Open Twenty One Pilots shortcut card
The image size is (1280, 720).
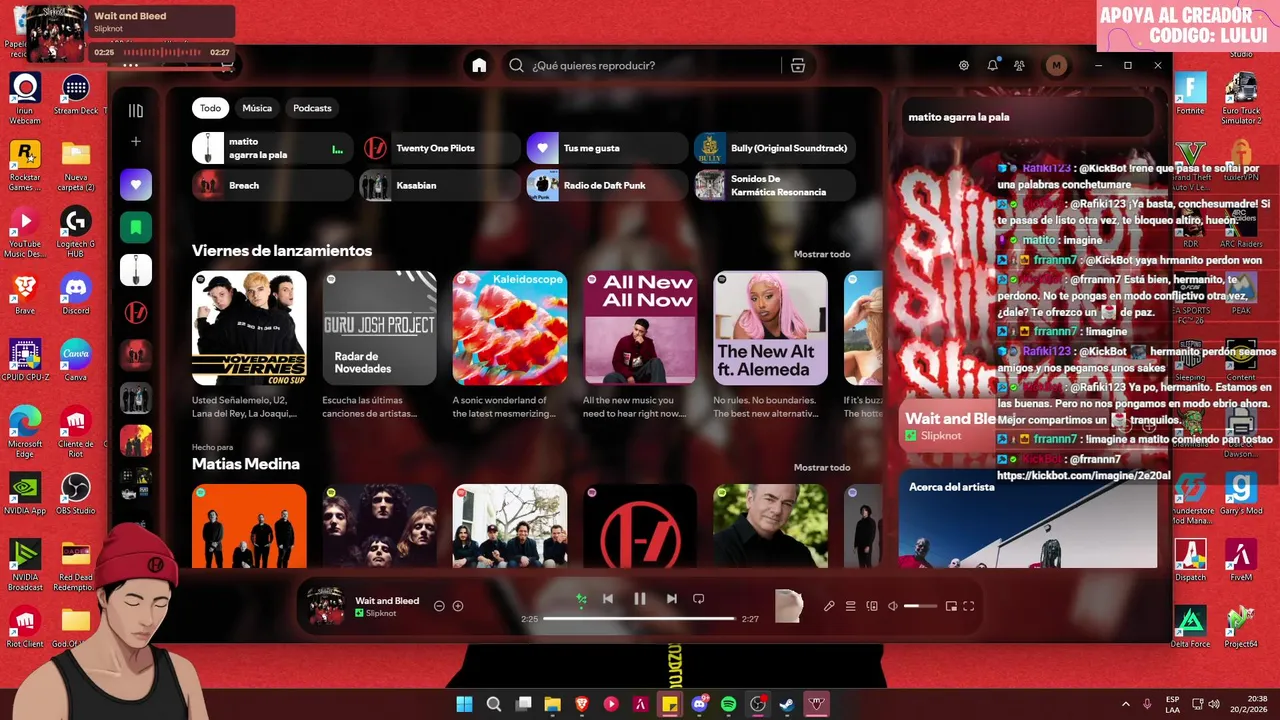point(439,148)
